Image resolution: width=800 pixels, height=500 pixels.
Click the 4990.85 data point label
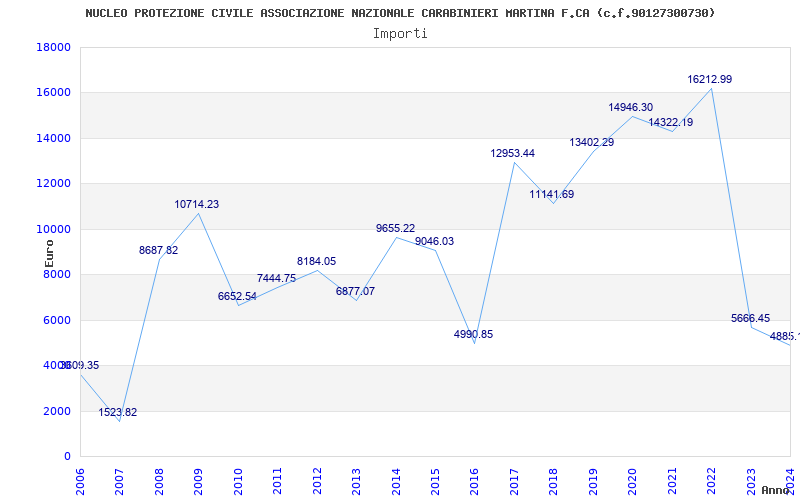[x=473, y=335]
